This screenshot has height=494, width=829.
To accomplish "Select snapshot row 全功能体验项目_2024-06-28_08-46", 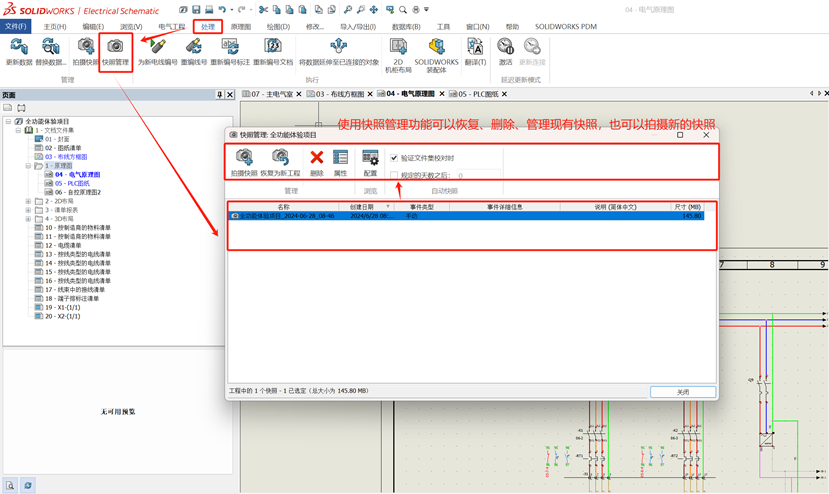I will pyautogui.click(x=466, y=216).
